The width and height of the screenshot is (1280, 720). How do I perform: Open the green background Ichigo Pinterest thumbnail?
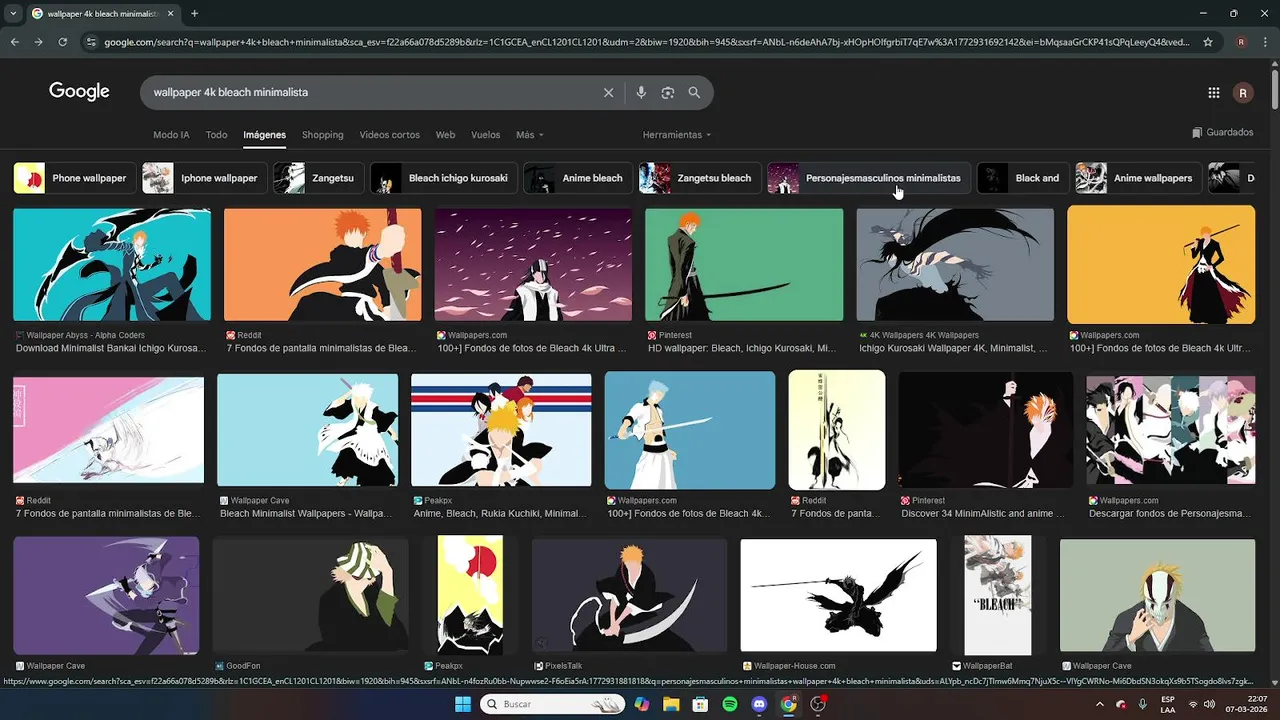click(x=744, y=265)
